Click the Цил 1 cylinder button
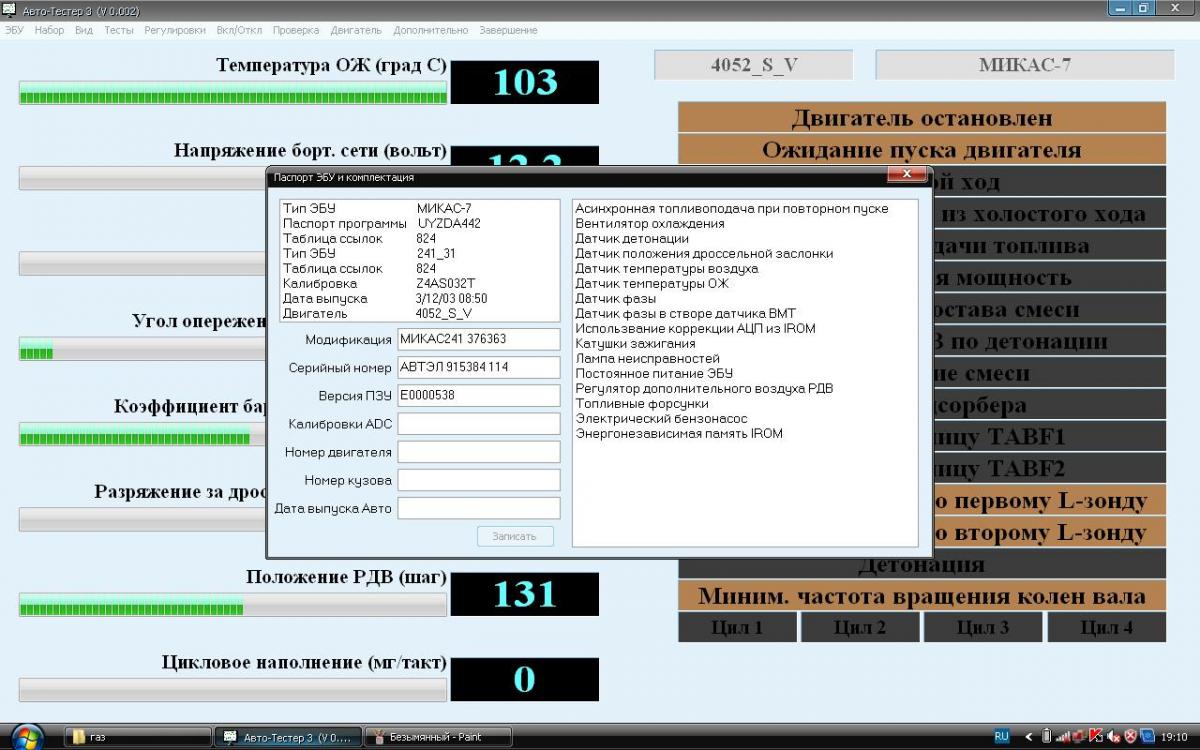This screenshot has width=1200, height=750. coord(737,627)
